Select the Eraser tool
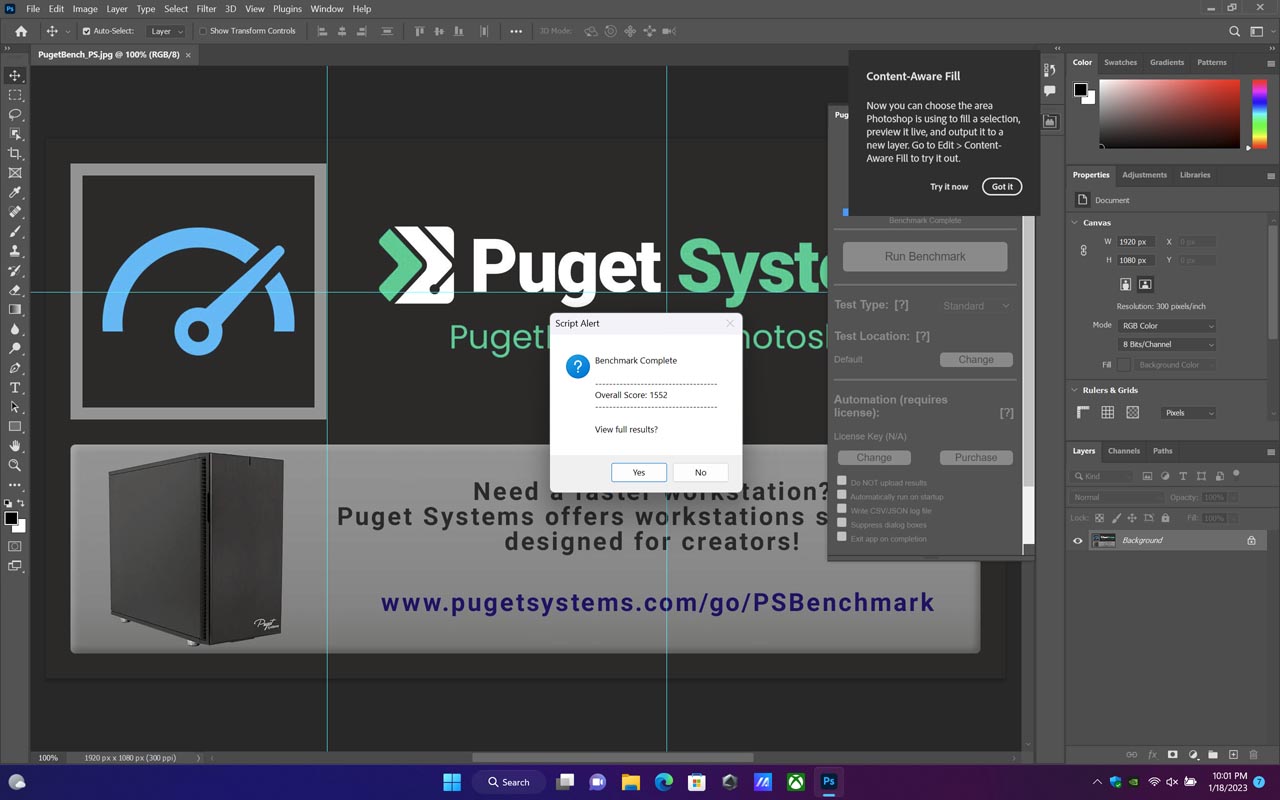 [15, 290]
